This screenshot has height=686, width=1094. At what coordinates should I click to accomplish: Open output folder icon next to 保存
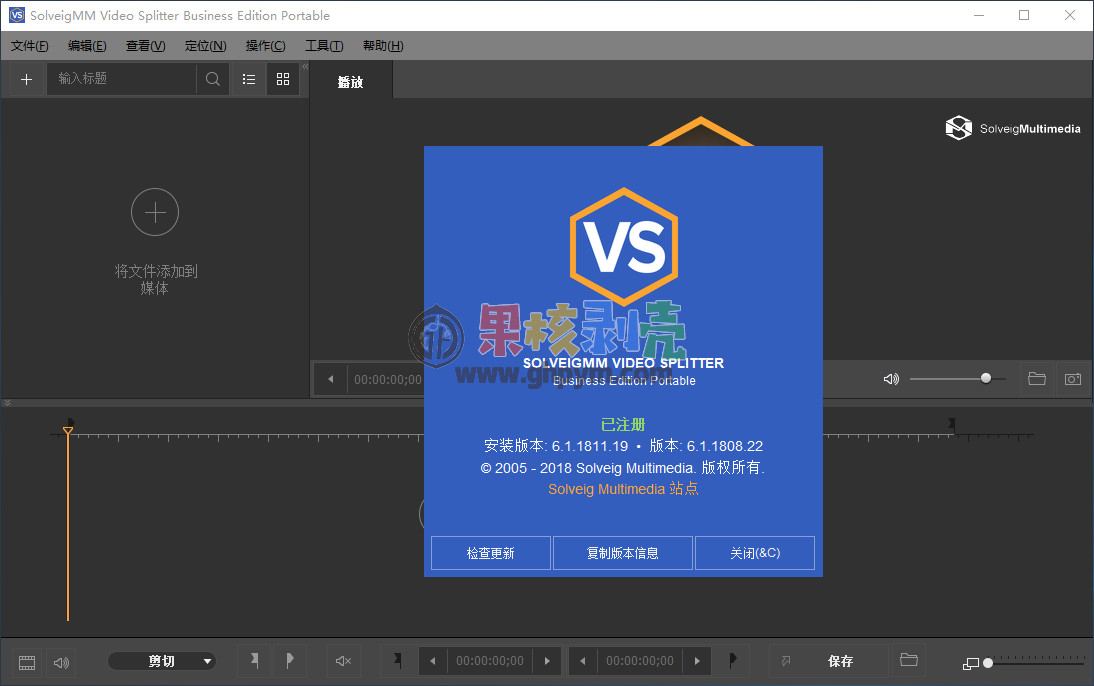pos(908,661)
